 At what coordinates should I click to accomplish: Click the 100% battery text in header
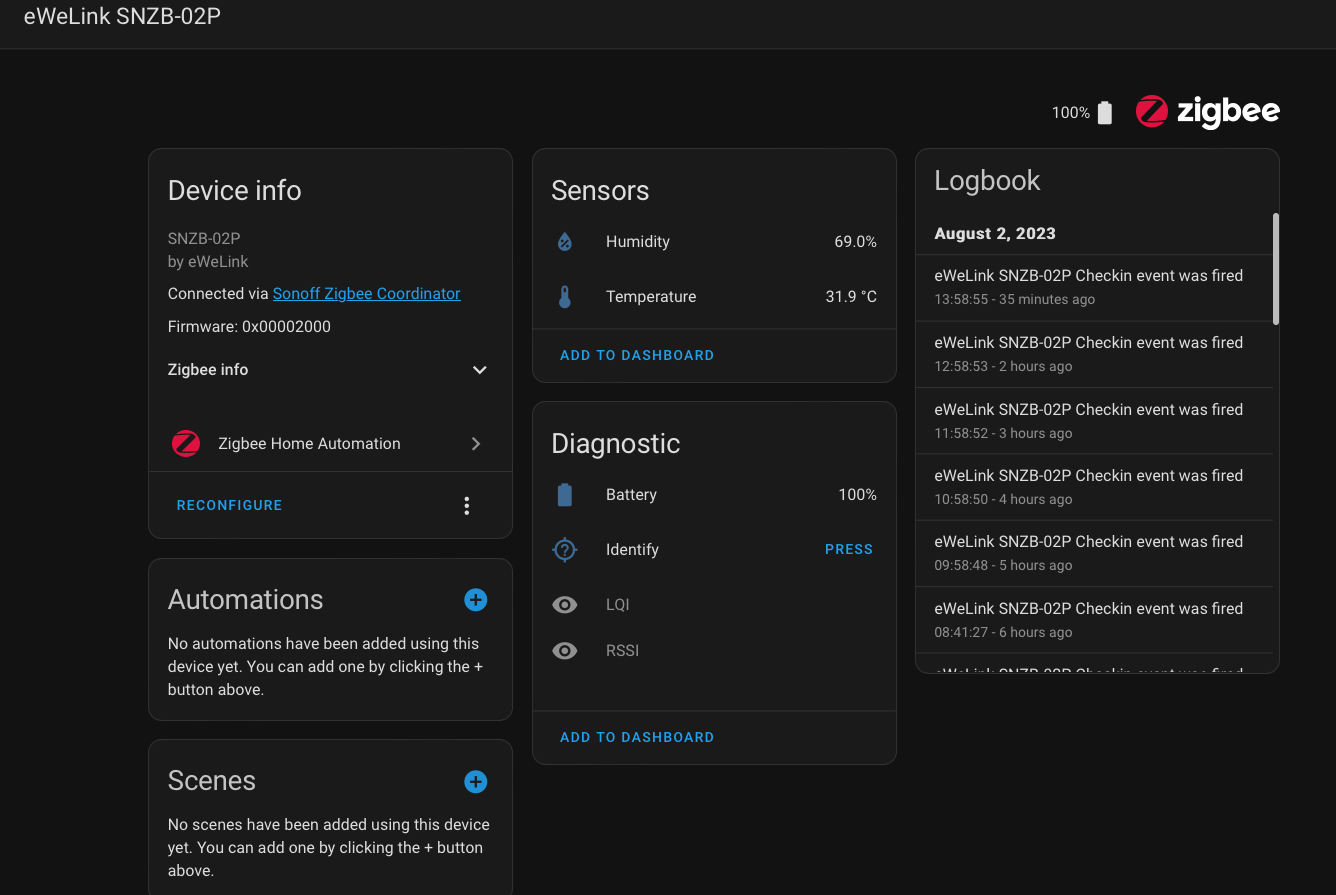tap(1071, 113)
